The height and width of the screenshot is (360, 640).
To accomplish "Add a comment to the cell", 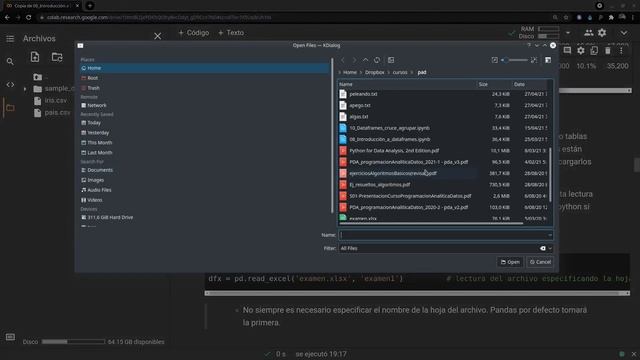I will click(567, 50).
